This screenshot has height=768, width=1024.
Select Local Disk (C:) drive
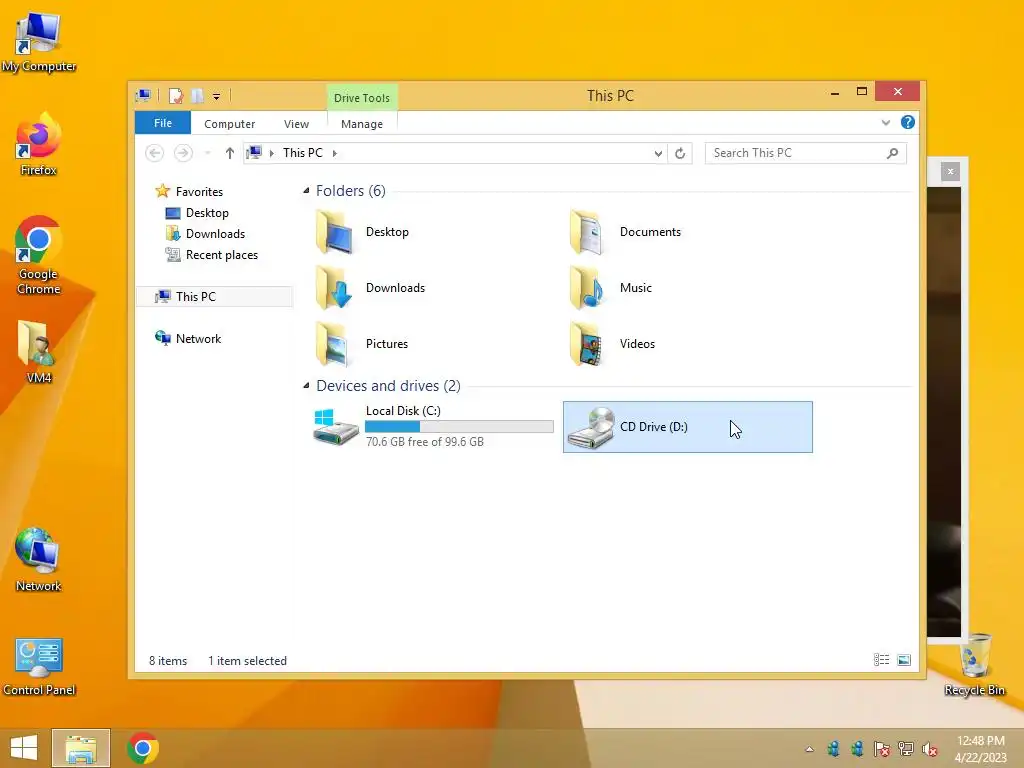point(433,426)
